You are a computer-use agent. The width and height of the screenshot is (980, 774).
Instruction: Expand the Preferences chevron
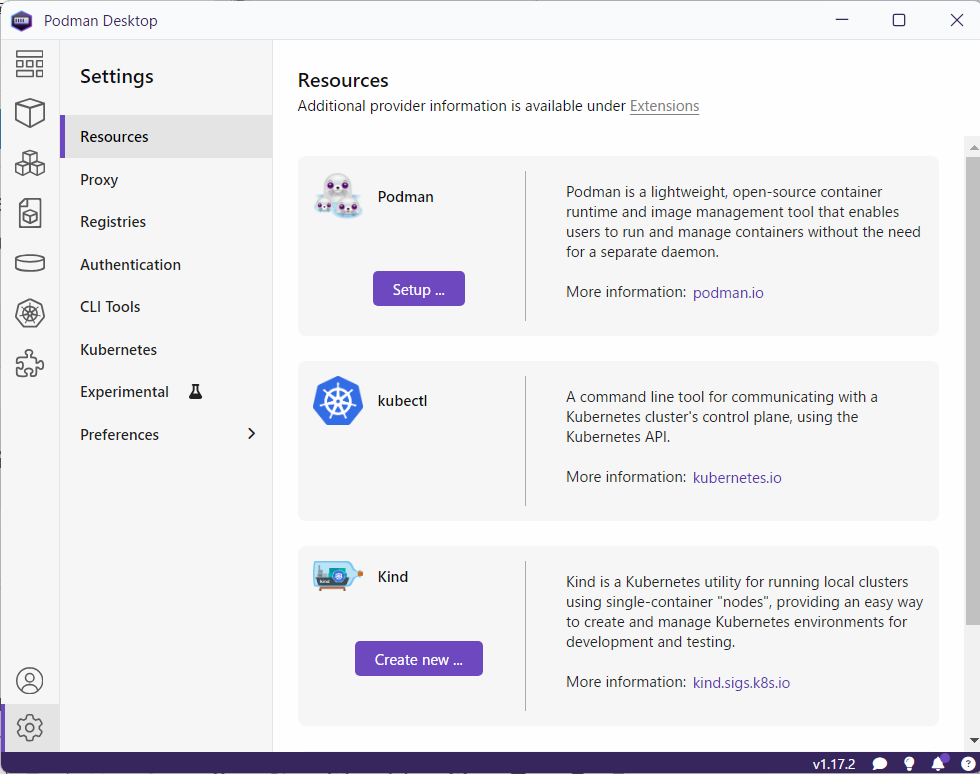pos(251,434)
